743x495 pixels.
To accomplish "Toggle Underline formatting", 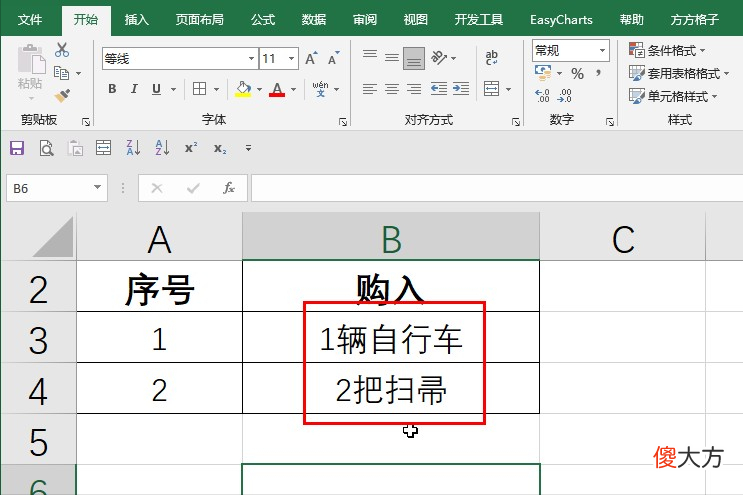I will tap(156, 89).
